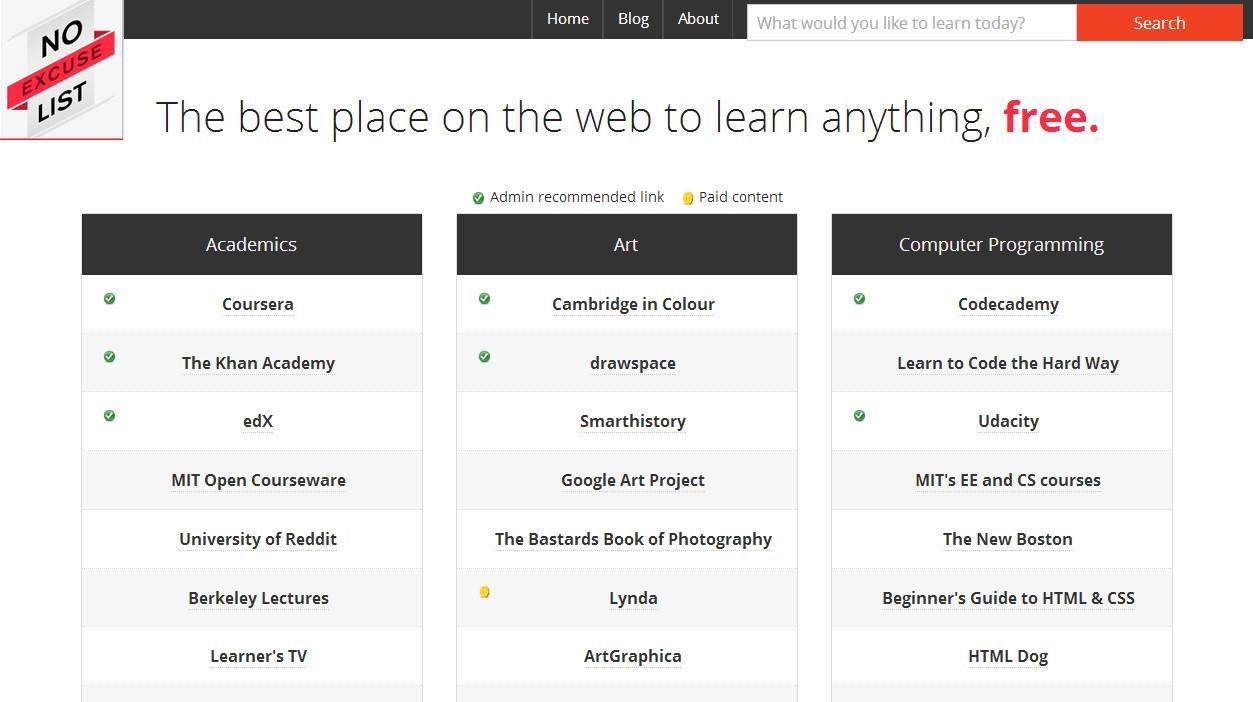Click the red 'free.' word in the headline
This screenshot has width=1253, height=702.
1051,117
